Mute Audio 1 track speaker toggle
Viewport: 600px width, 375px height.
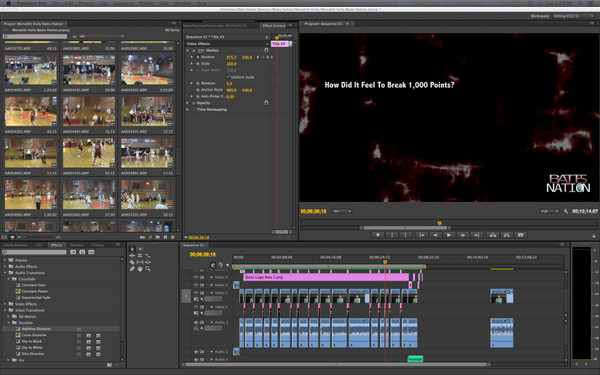196,322
